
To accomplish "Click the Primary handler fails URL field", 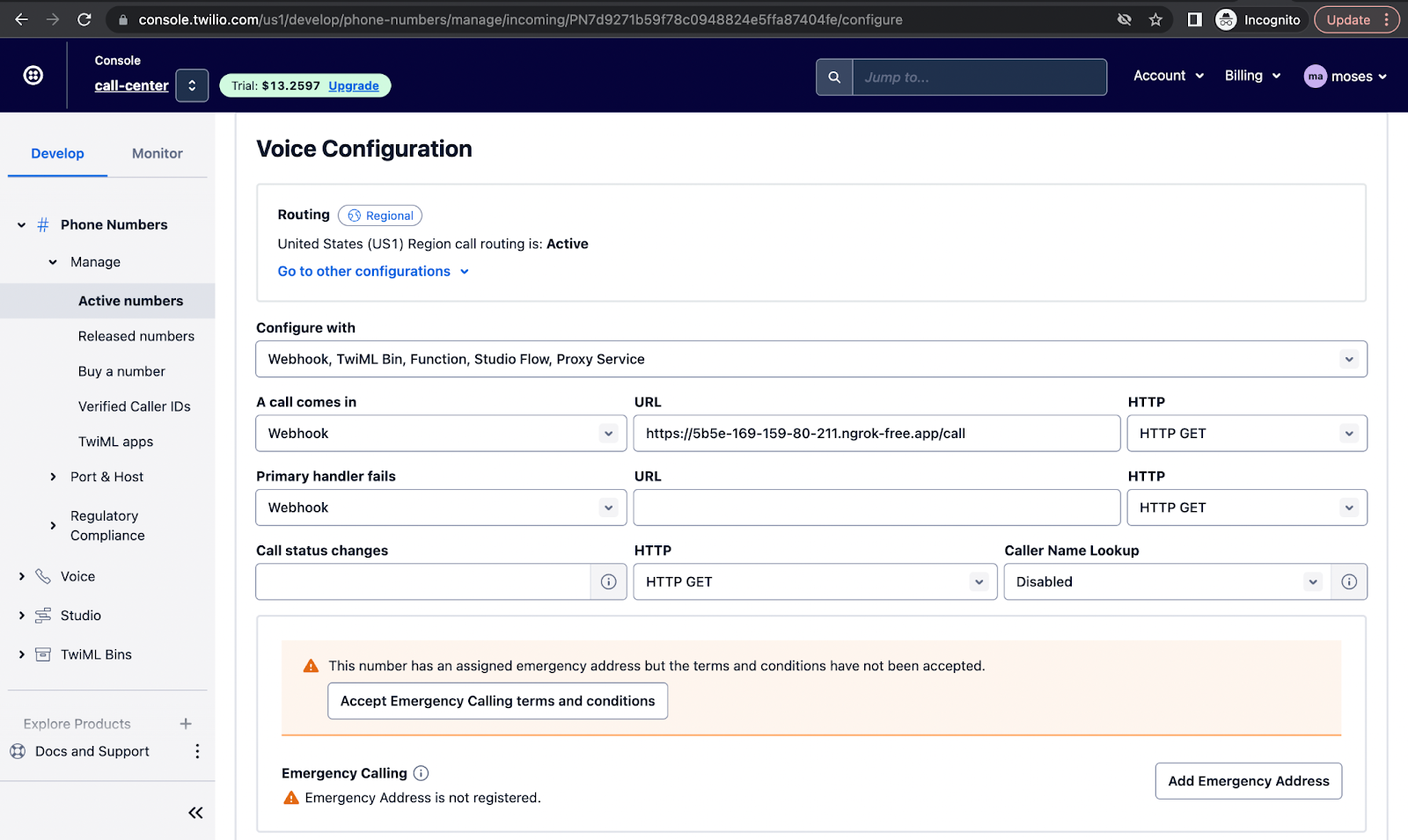I will coord(876,508).
